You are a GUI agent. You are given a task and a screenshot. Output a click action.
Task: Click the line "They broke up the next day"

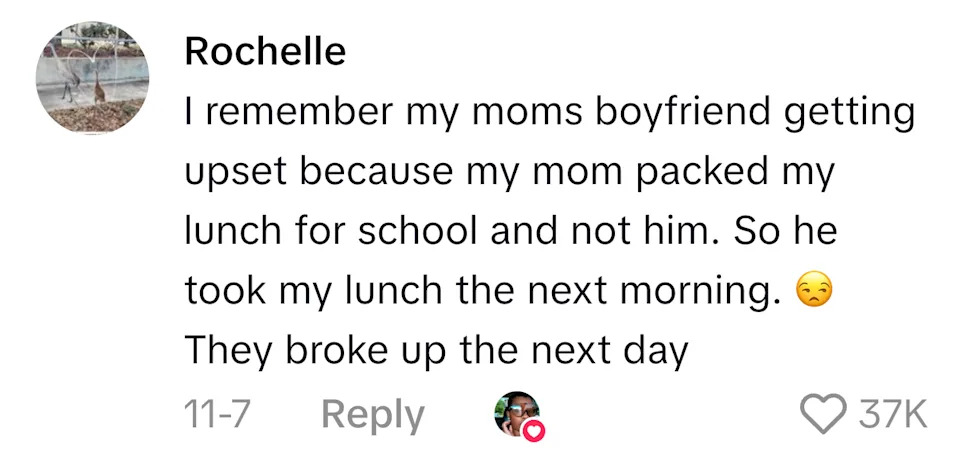tap(437, 352)
